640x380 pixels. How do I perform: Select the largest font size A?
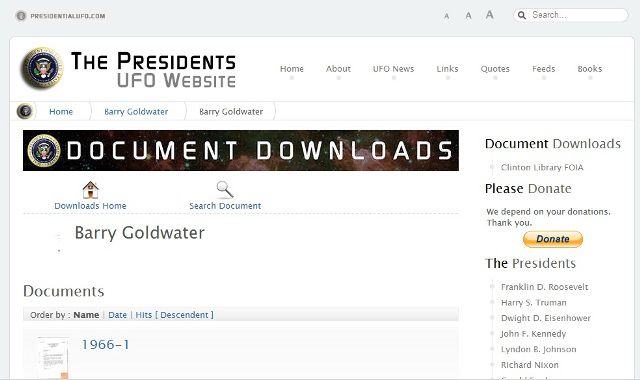[489, 15]
